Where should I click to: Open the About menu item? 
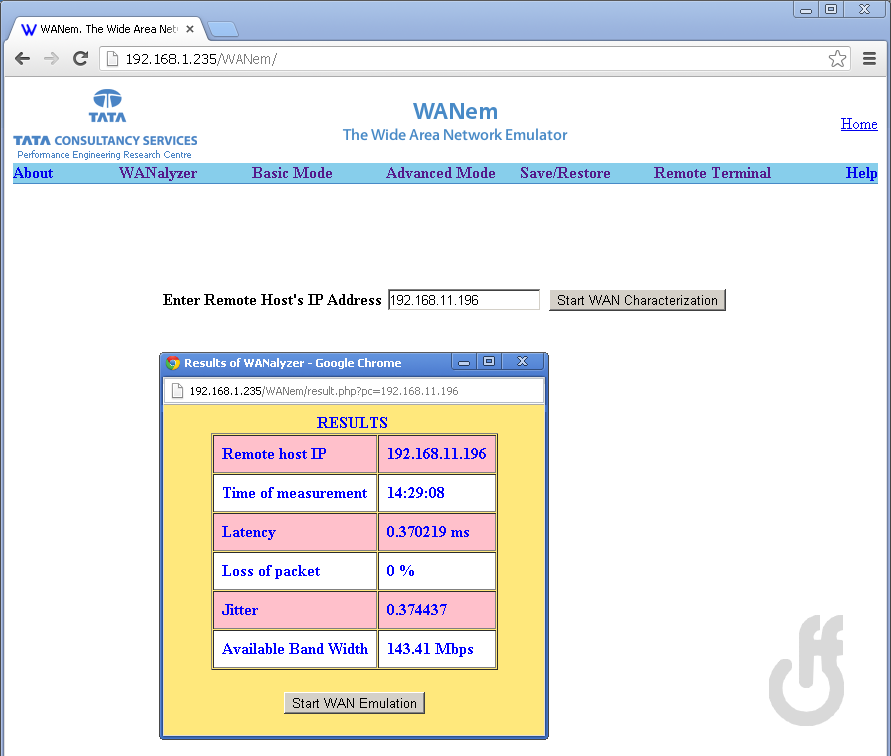(x=33, y=173)
